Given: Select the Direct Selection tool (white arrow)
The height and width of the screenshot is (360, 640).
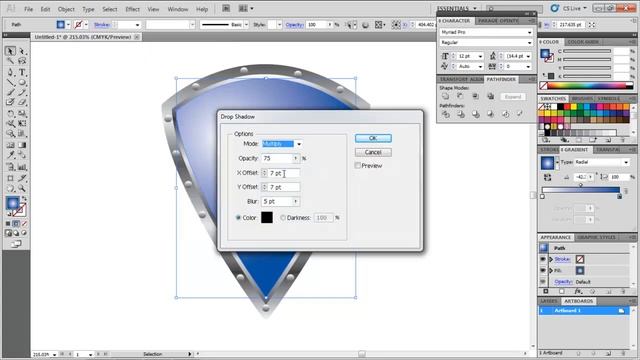Looking at the screenshot, I should pos(22,51).
